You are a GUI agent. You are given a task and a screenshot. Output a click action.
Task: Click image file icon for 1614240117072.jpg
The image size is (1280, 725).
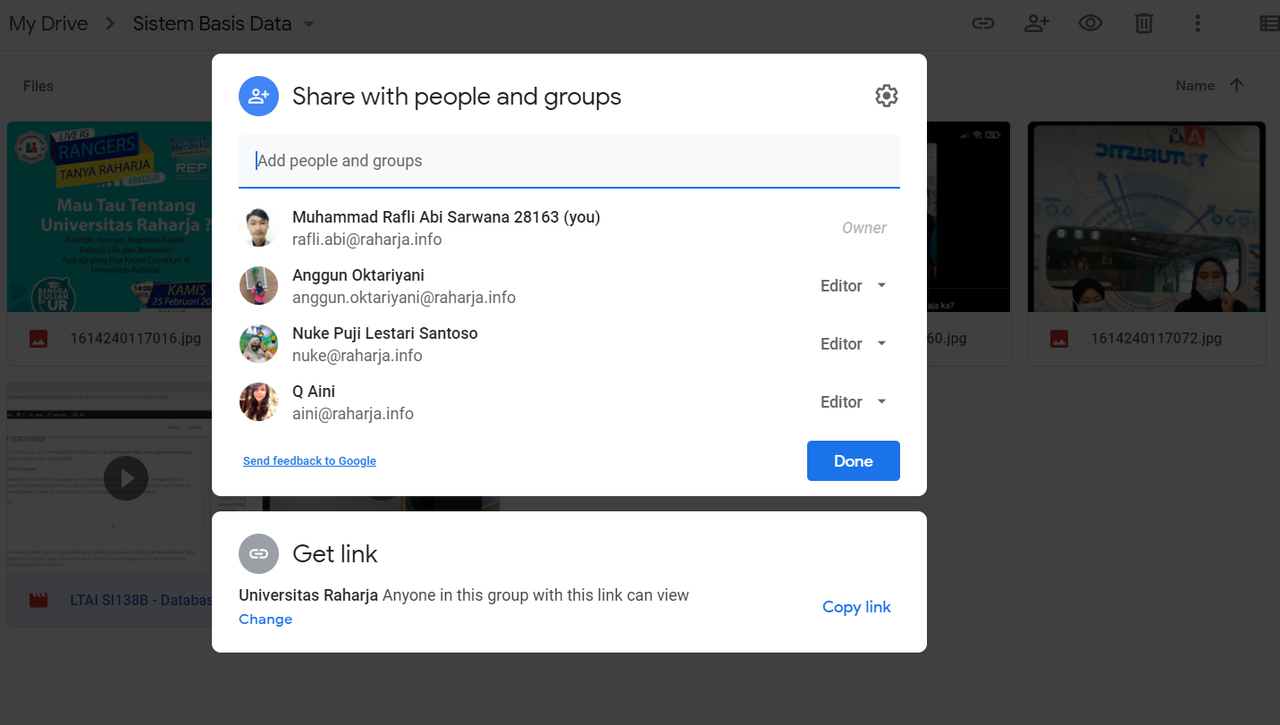tap(1059, 339)
